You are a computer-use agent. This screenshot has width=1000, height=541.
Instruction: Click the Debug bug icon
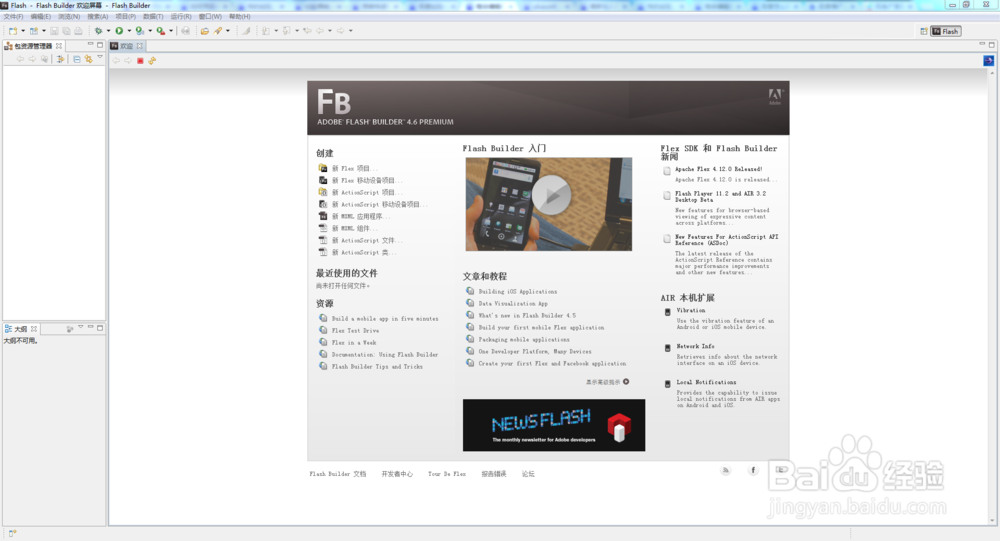(98, 31)
